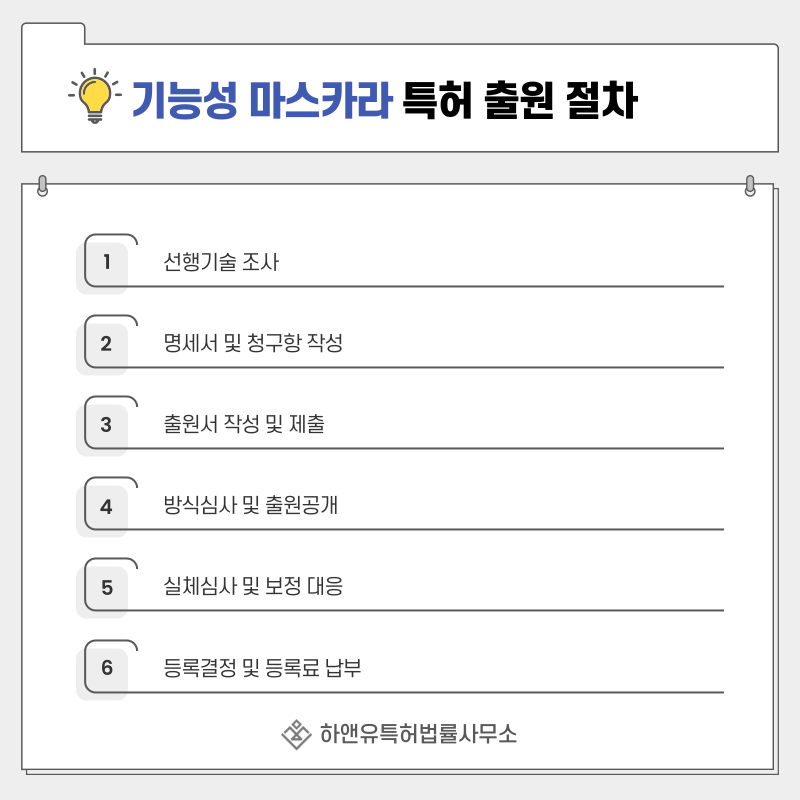The image size is (800, 800).
Task: Open the 명세서 및 청구항 작성 step
Action: point(253,344)
